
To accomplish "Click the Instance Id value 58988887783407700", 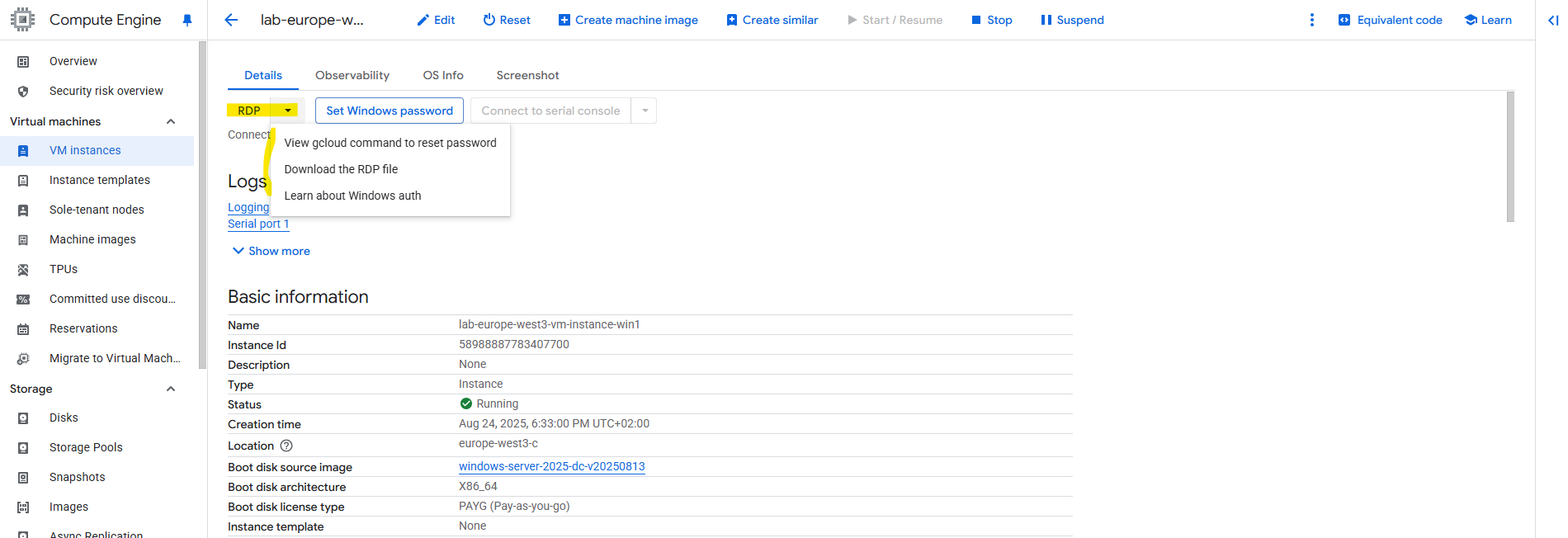I will [x=514, y=344].
